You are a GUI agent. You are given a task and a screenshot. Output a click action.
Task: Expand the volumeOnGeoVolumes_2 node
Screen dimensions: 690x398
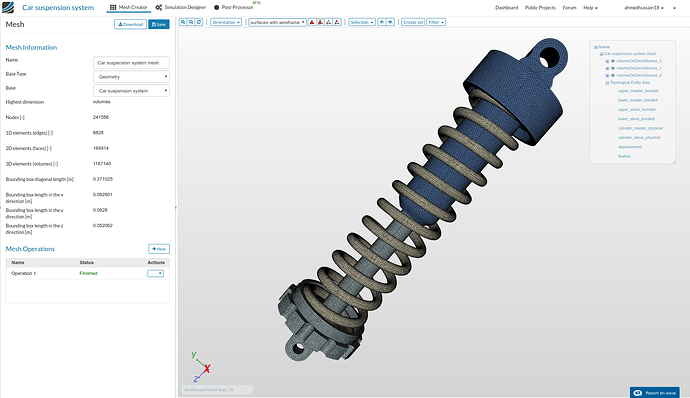607,61
